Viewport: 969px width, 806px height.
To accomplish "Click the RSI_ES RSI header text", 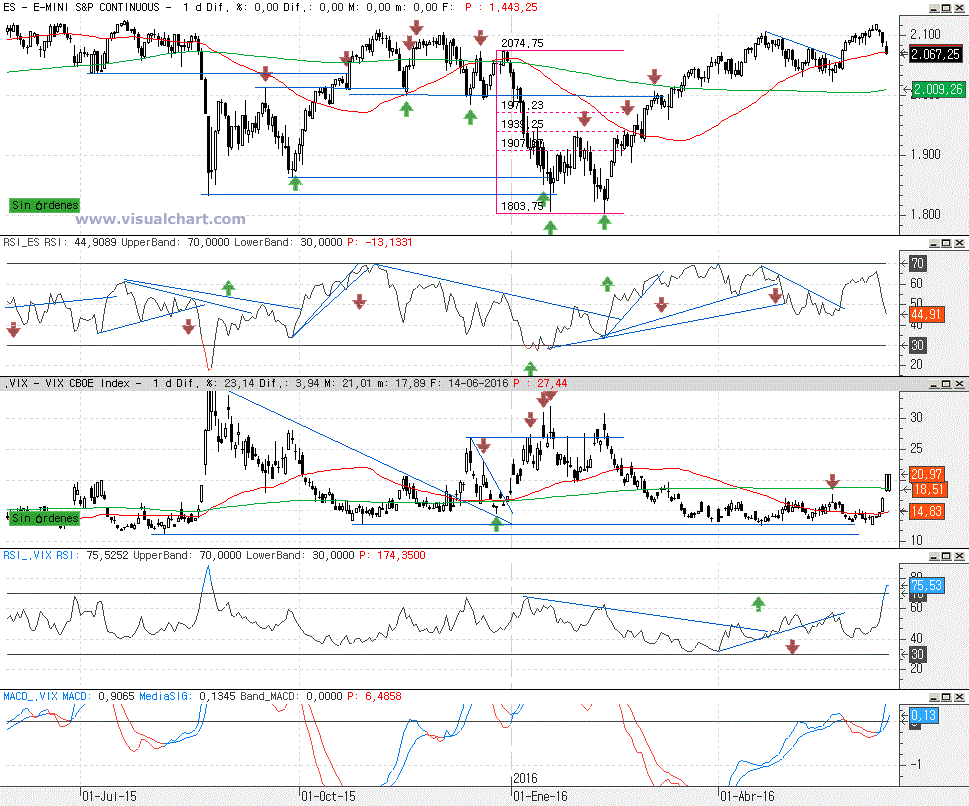I will (35, 242).
